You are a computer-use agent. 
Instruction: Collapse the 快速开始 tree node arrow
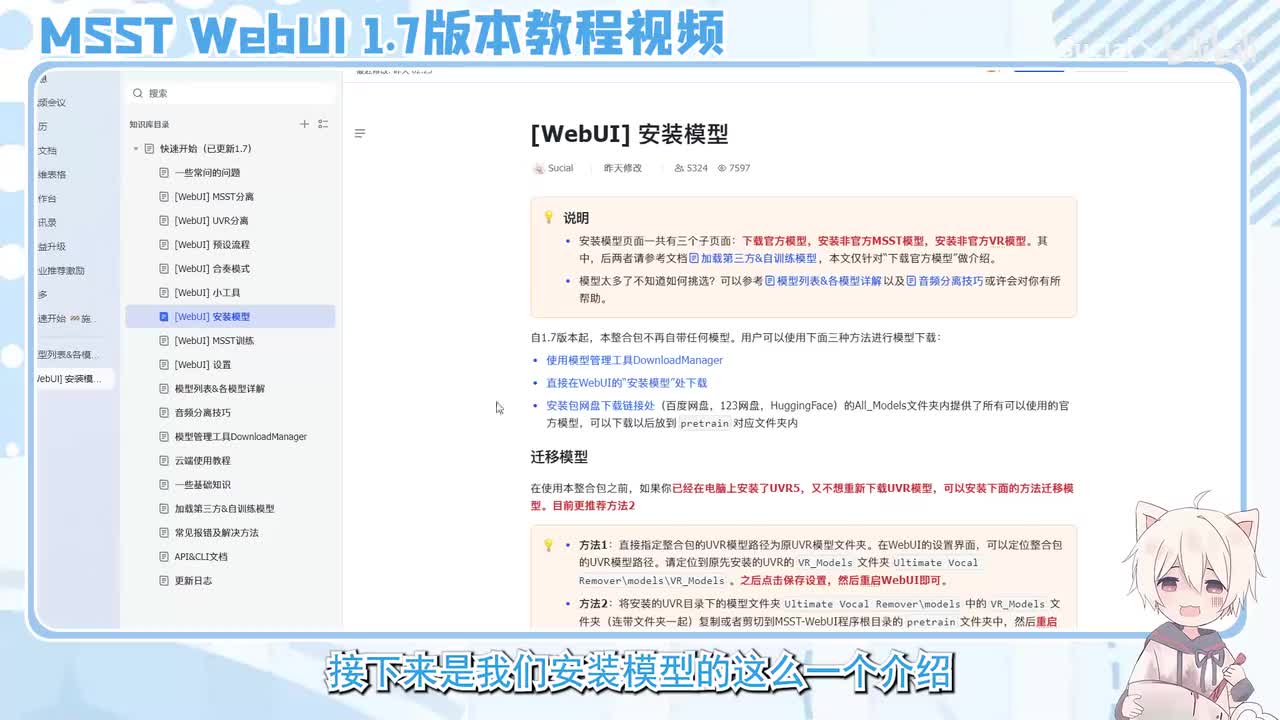click(x=136, y=149)
